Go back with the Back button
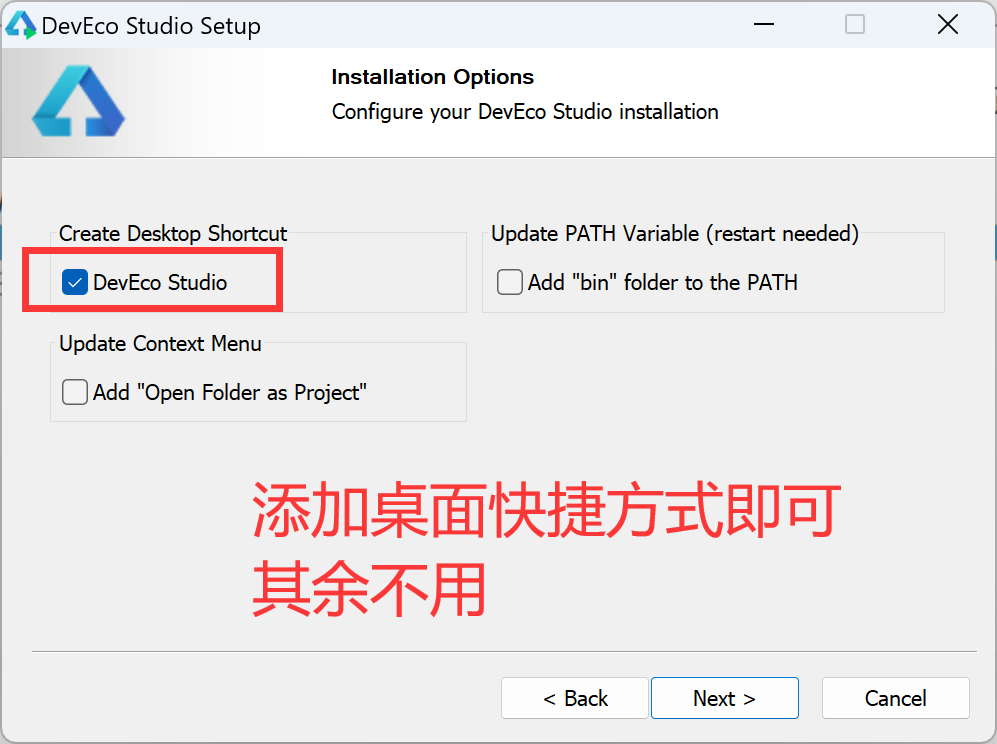The width and height of the screenshot is (997, 744). click(575, 698)
